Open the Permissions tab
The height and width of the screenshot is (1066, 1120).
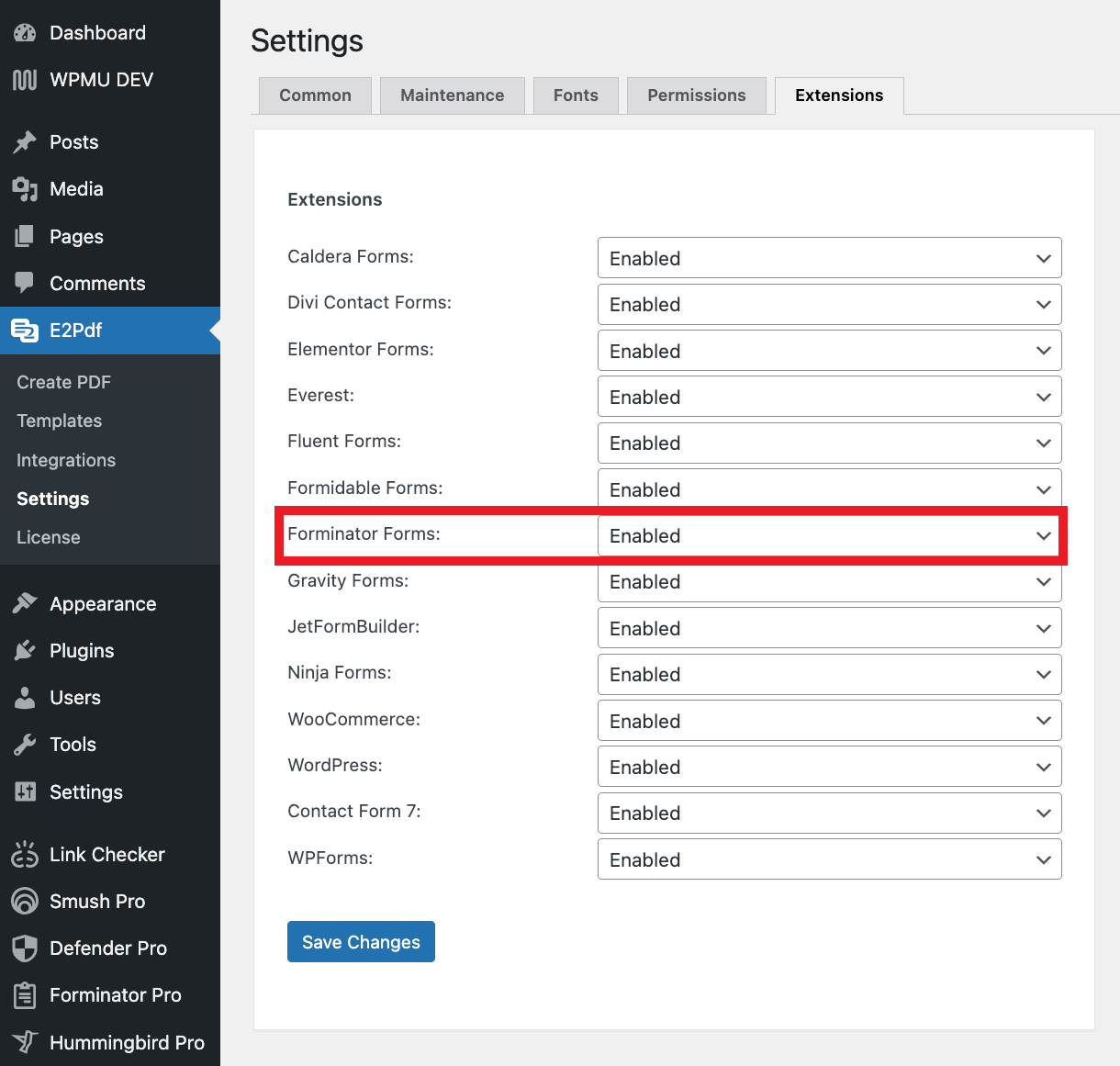point(697,95)
